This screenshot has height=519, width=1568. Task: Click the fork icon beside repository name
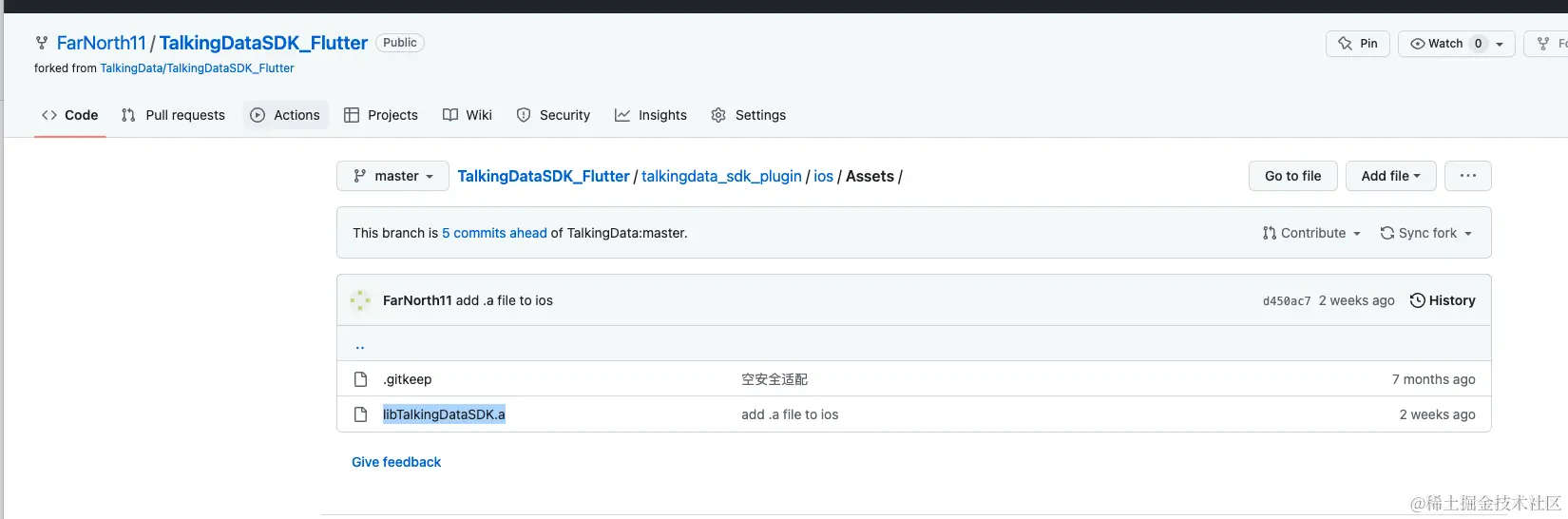point(42,43)
